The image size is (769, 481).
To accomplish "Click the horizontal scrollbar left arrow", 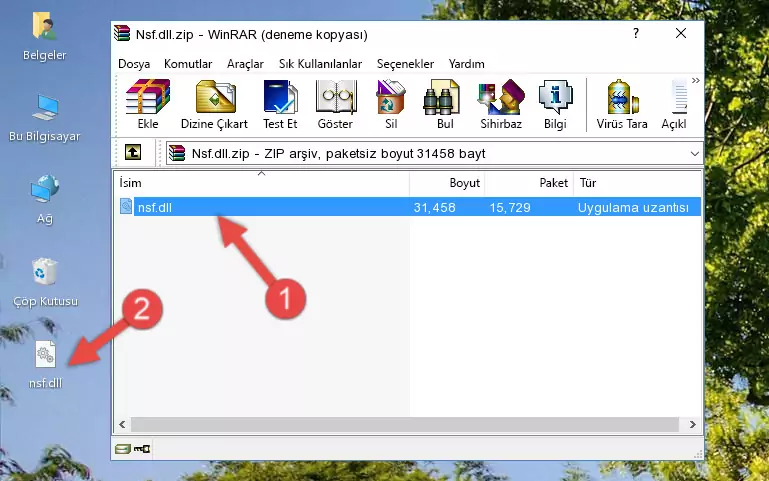I will click(x=123, y=424).
